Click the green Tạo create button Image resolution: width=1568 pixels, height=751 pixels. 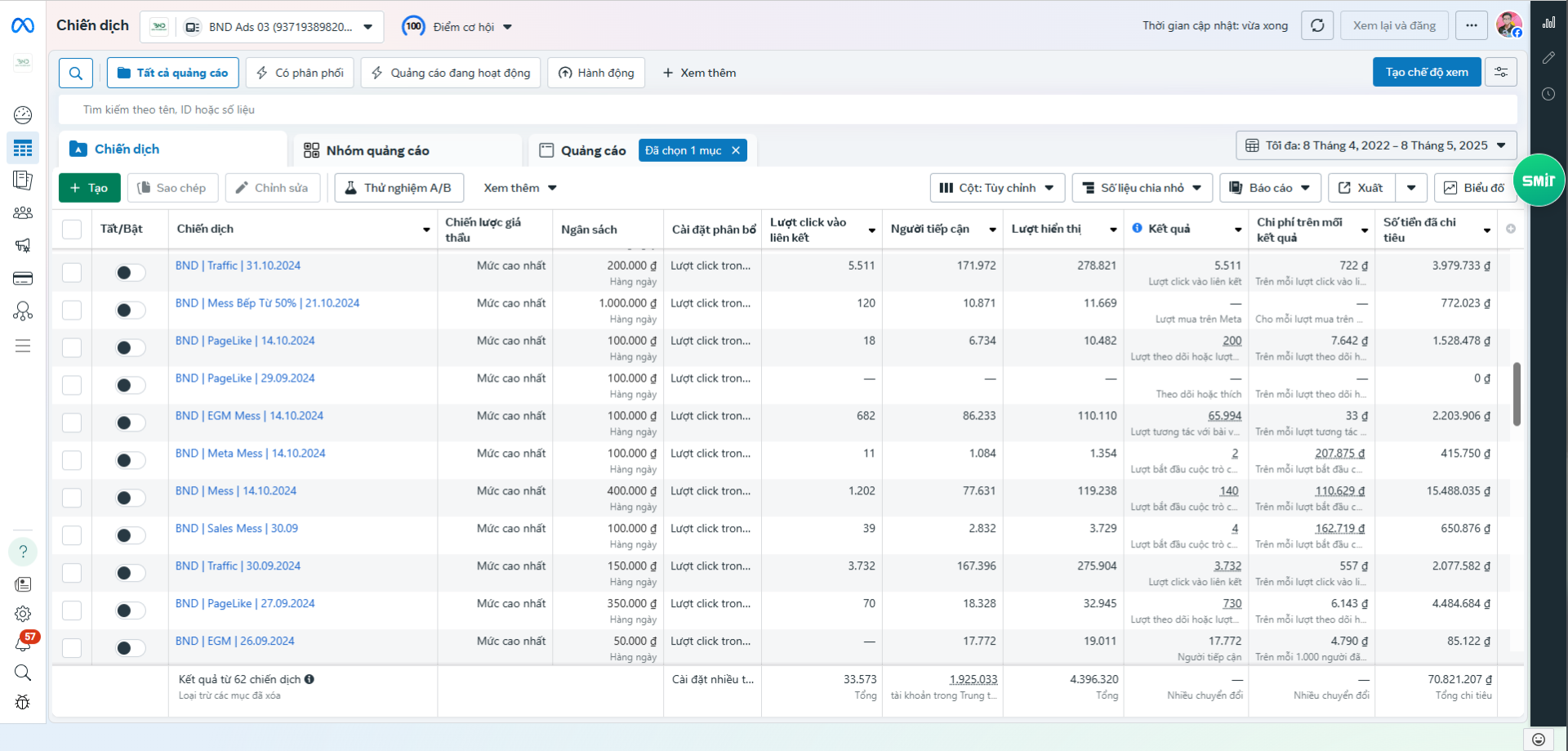[x=90, y=188]
